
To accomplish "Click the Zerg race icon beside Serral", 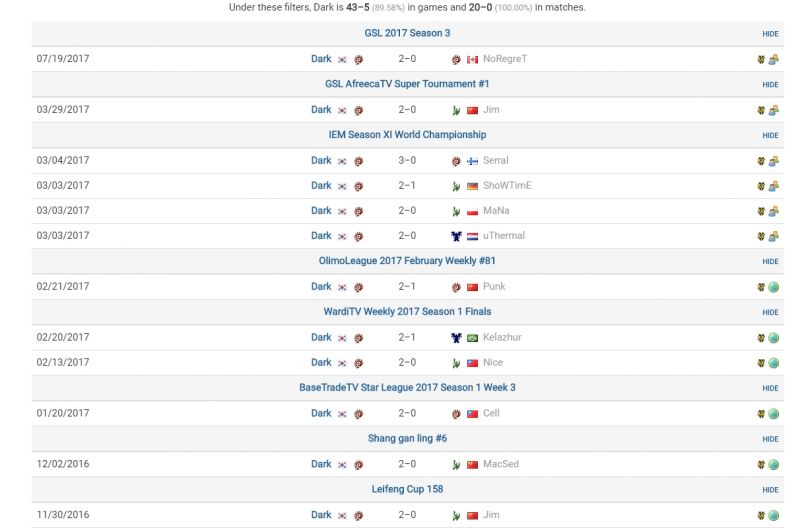I will coord(456,160).
